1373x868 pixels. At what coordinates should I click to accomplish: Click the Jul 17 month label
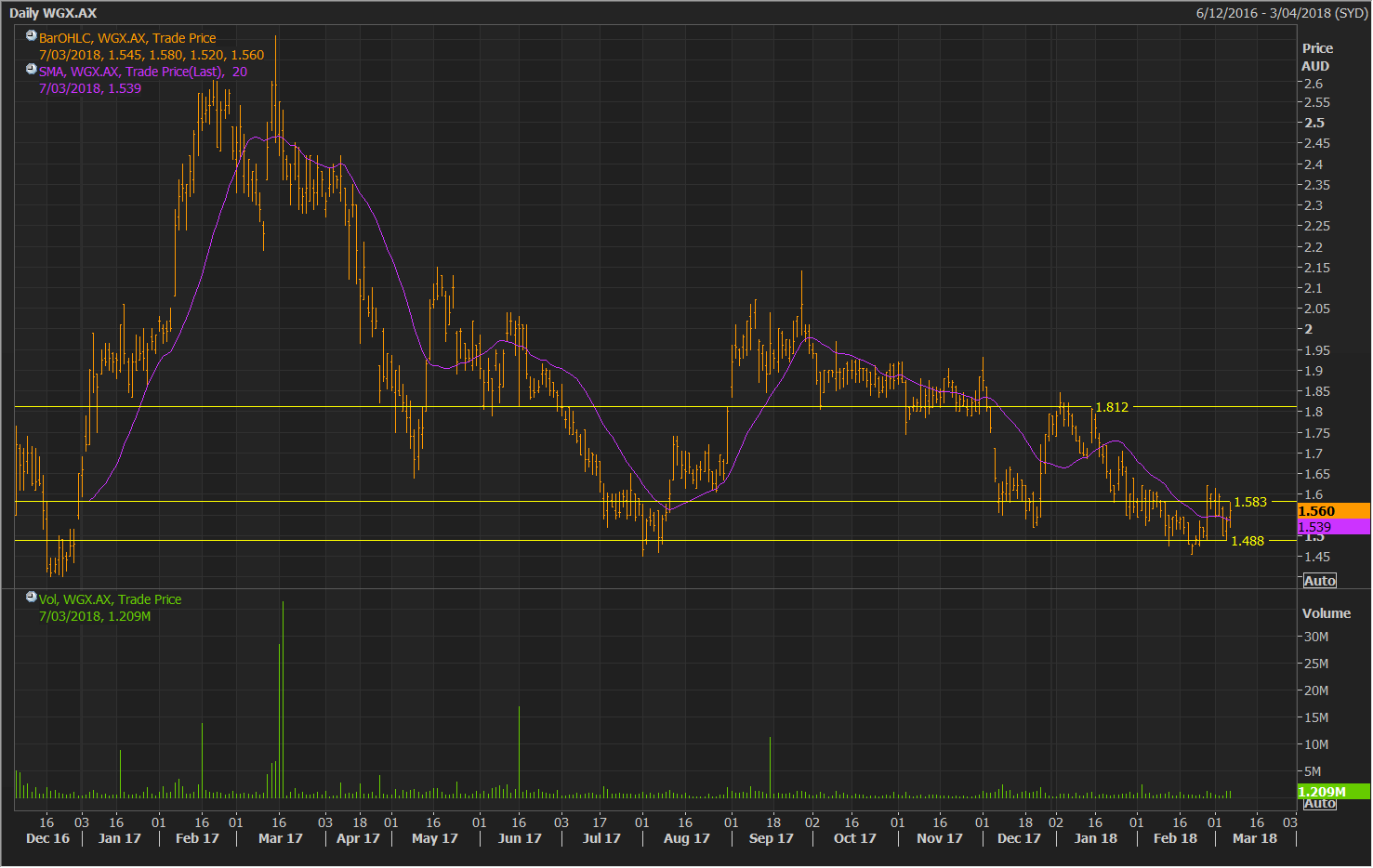(601, 838)
